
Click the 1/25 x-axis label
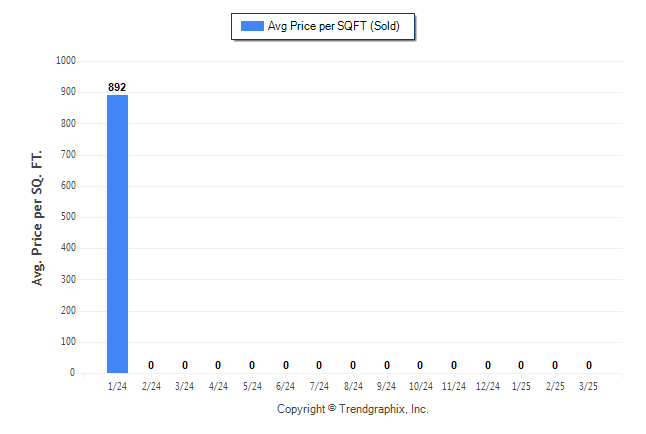[x=521, y=386]
